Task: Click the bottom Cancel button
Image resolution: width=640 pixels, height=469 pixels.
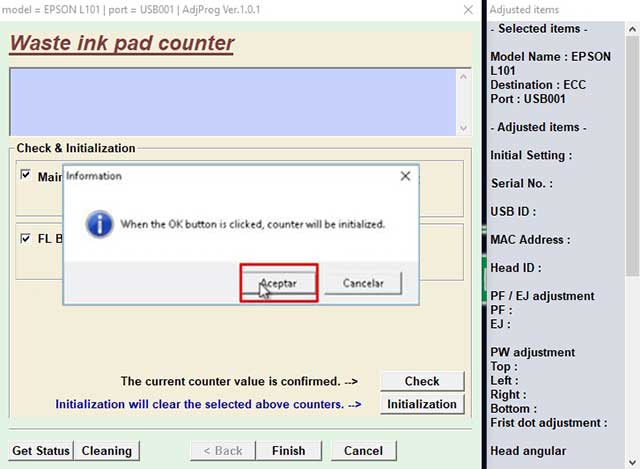Action: [363, 451]
